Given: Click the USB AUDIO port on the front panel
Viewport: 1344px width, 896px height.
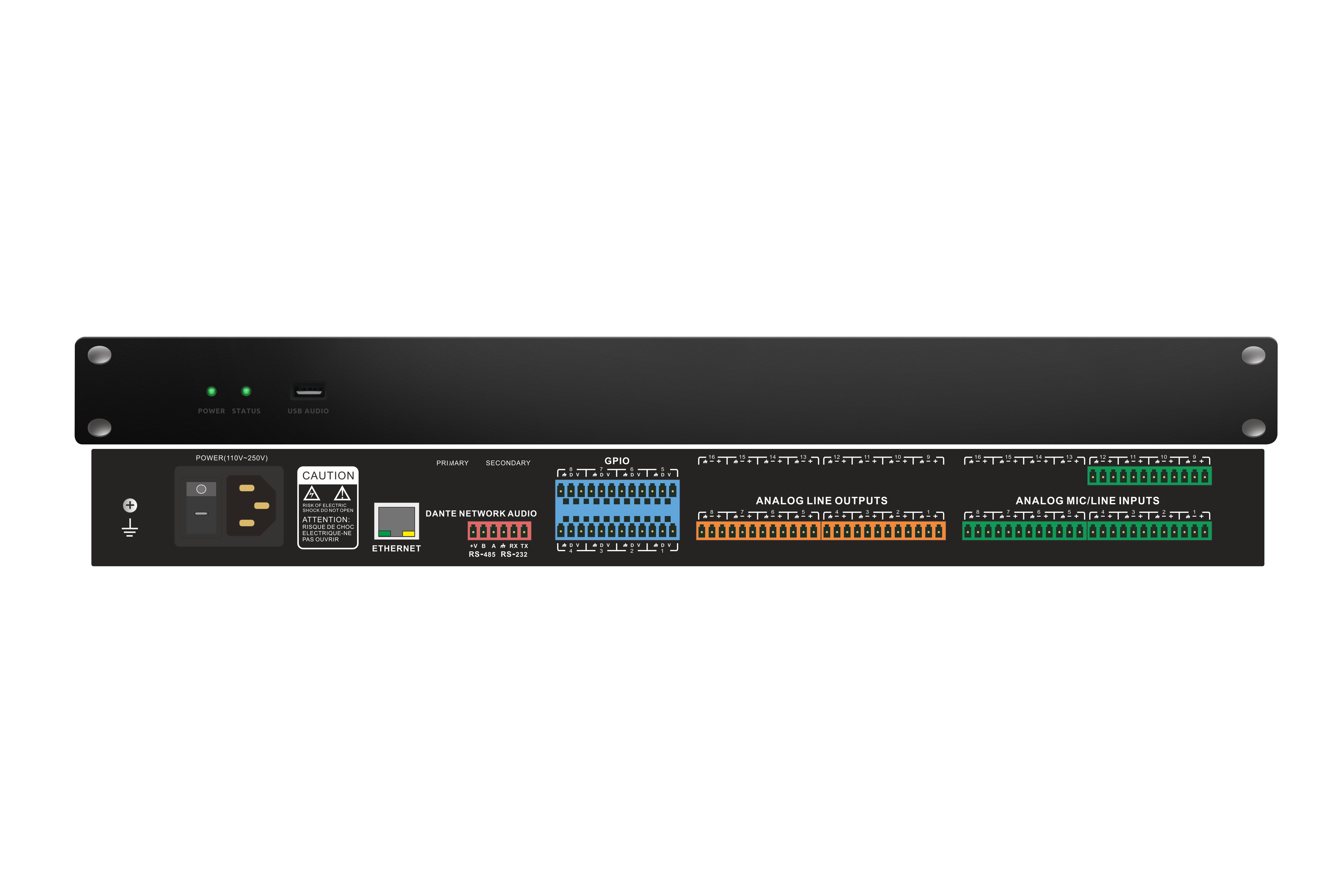Looking at the screenshot, I should coord(309,391).
